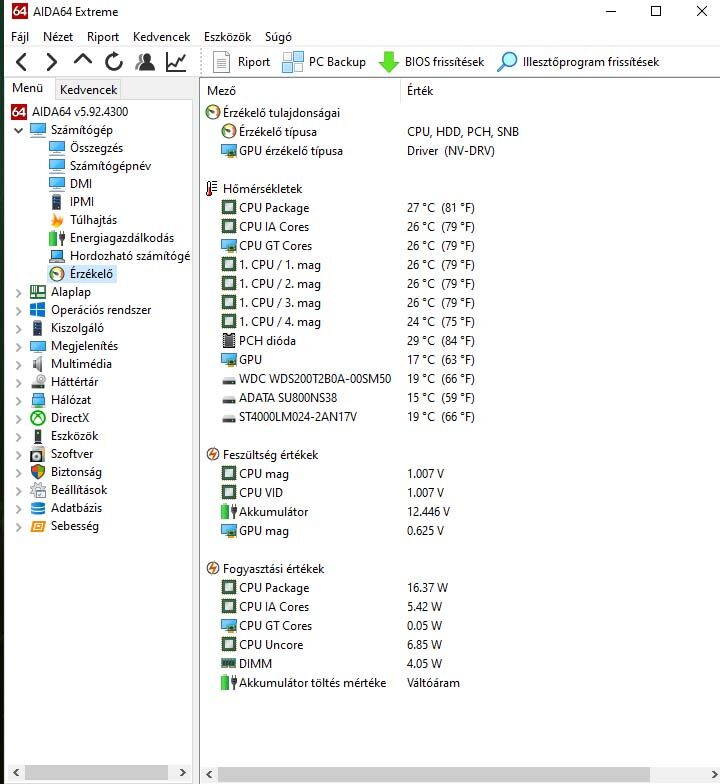Click the Sebesség benchmark icon
720x784 pixels.
[38, 526]
